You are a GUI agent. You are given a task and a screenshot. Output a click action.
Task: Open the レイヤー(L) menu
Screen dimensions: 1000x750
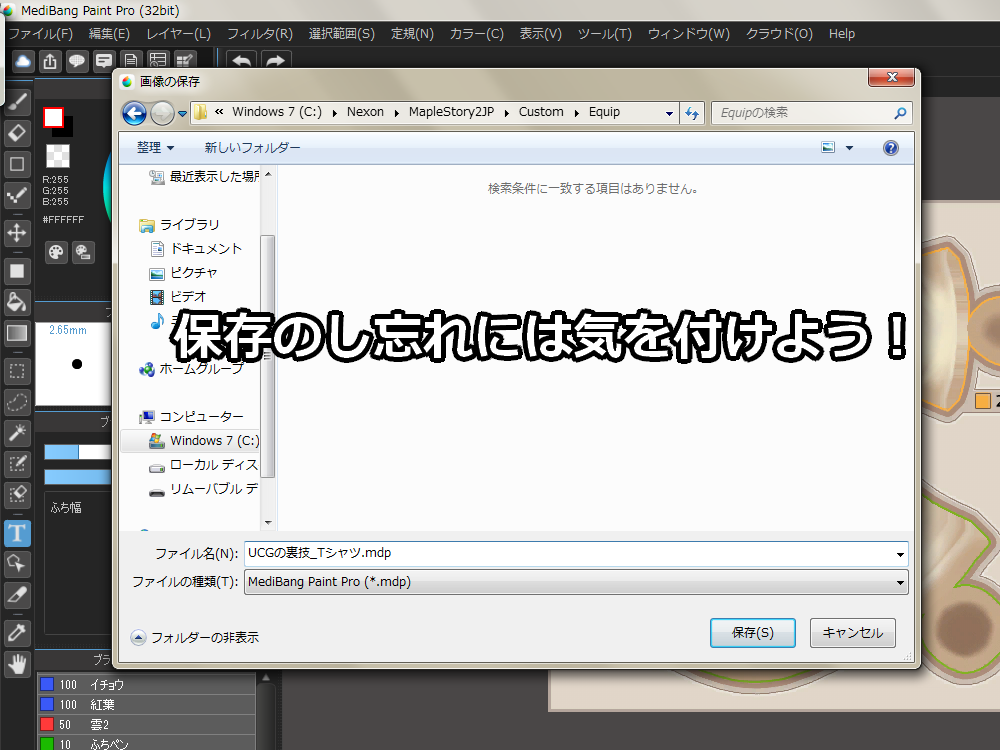coord(179,34)
